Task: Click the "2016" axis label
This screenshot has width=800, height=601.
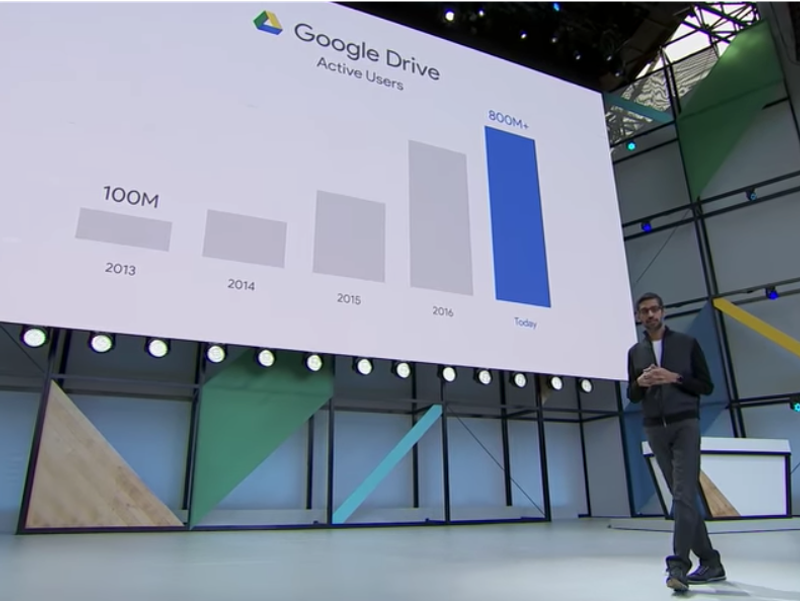Action: (x=443, y=311)
